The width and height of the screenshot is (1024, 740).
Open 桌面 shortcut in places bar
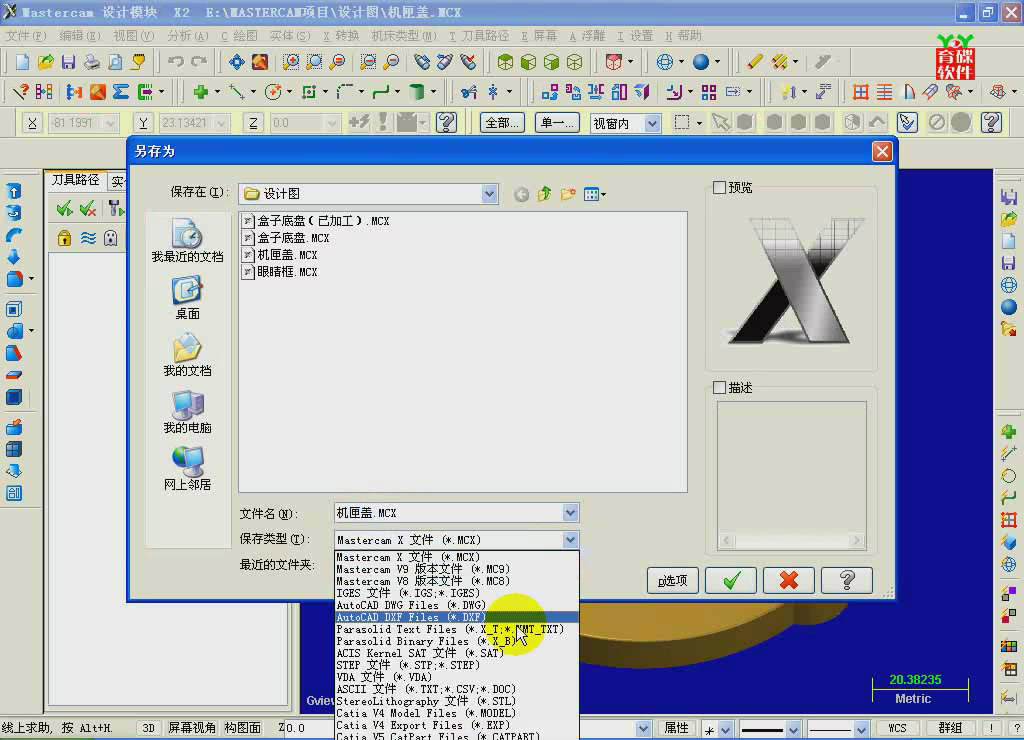pos(187,298)
